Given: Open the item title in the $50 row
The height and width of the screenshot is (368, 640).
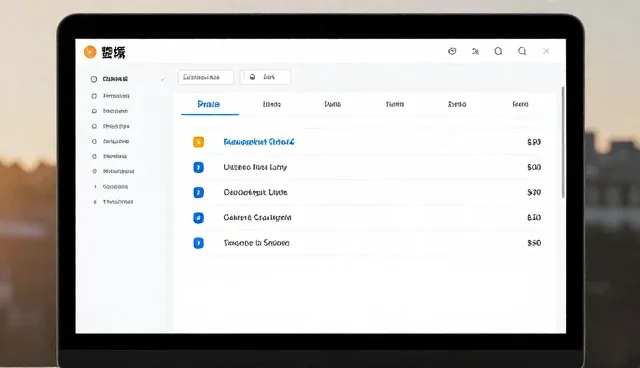Looking at the screenshot, I should coord(256,243).
